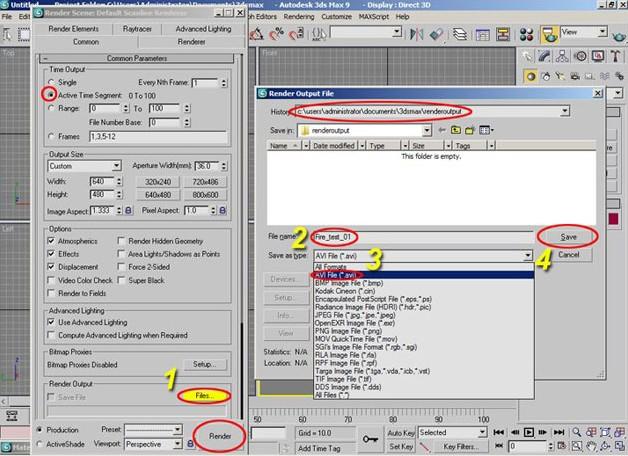Open the Hierarchy panel icon

tap(562, 56)
